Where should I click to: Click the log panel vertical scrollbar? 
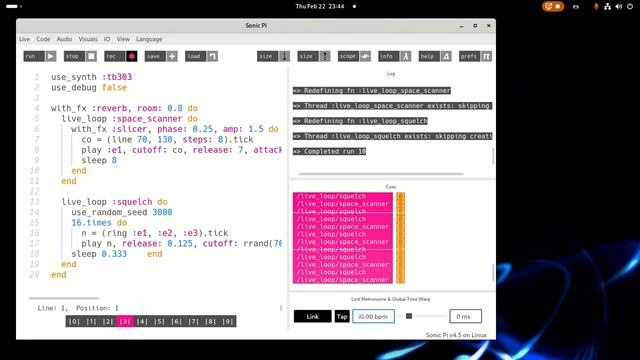[493, 156]
